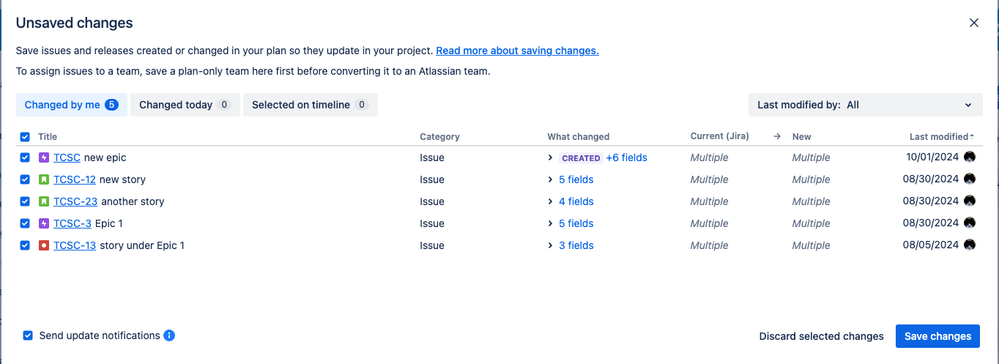Click the purple epic icon beside TCSC-3
Image resolution: width=999 pixels, height=364 pixels.
pyautogui.click(x=44, y=223)
